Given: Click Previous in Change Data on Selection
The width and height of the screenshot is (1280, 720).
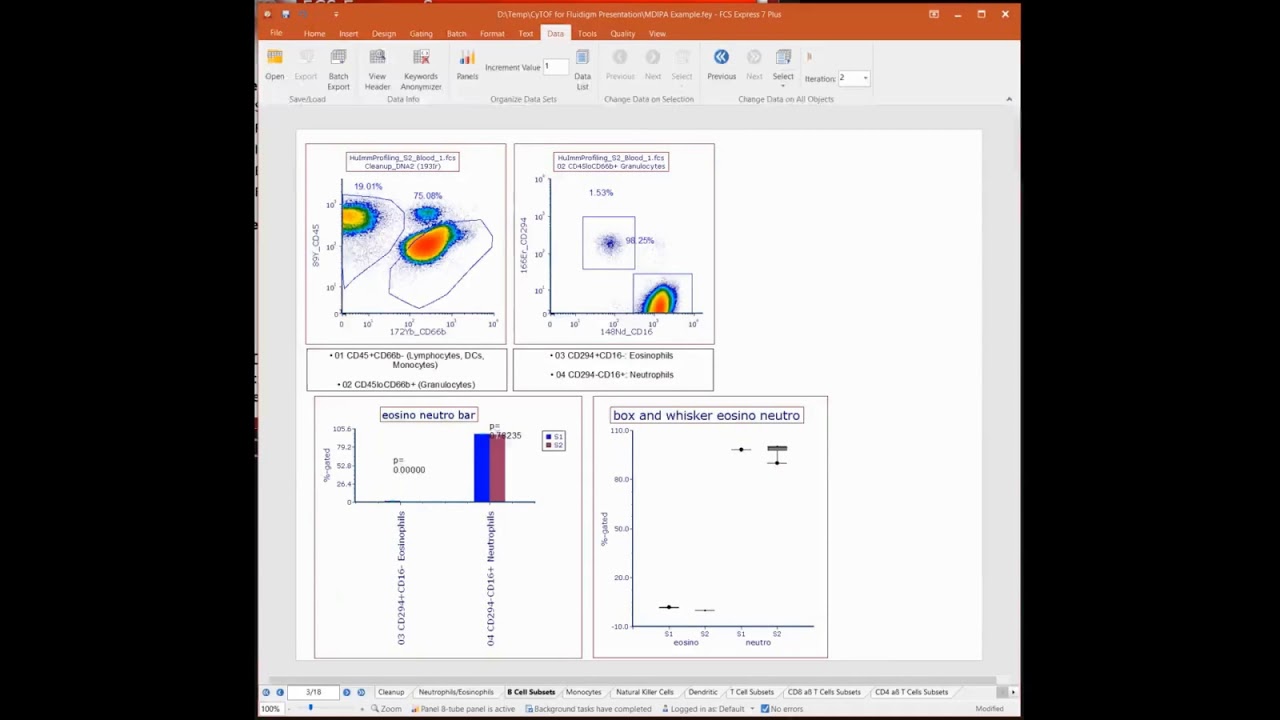Looking at the screenshot, I should click(x=620, y=64).
